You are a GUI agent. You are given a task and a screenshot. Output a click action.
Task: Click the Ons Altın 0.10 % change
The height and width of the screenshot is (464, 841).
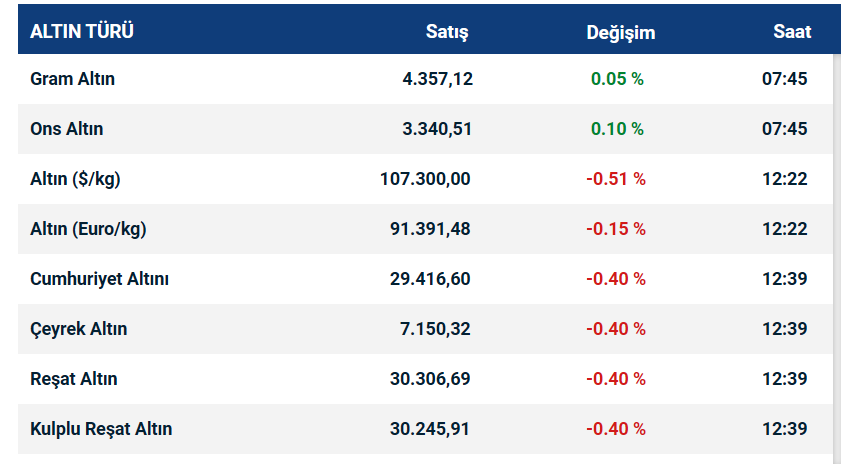617,129
